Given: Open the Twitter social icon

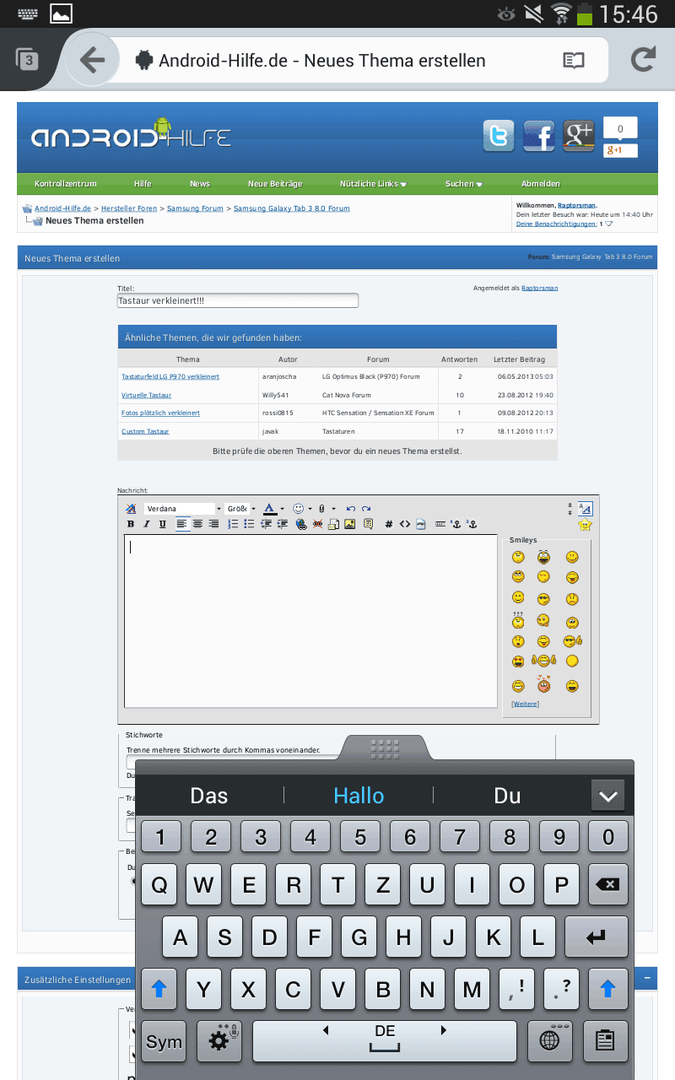Looking at the screenshot, I should tap(498, 136).
